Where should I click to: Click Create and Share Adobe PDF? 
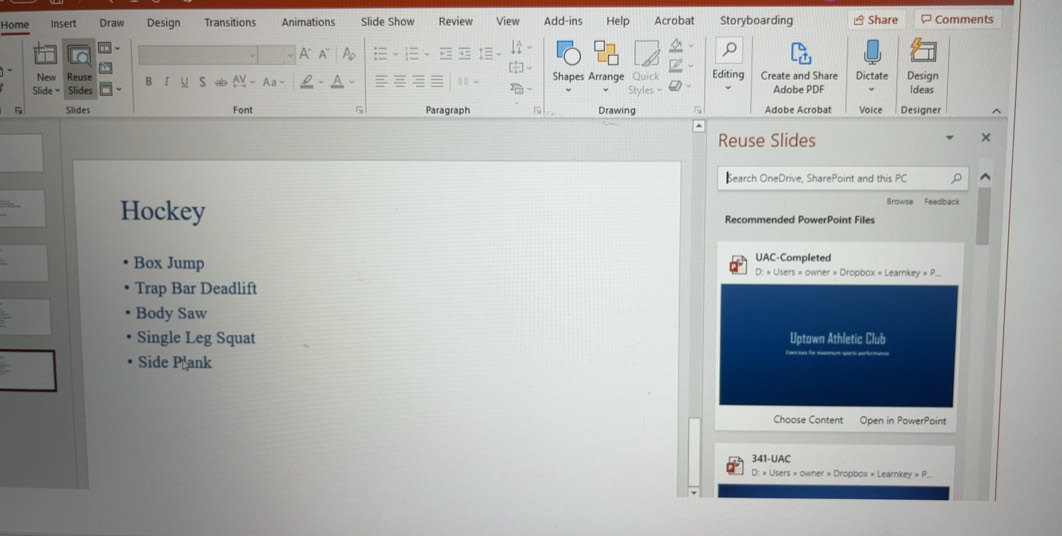point(799,68)
